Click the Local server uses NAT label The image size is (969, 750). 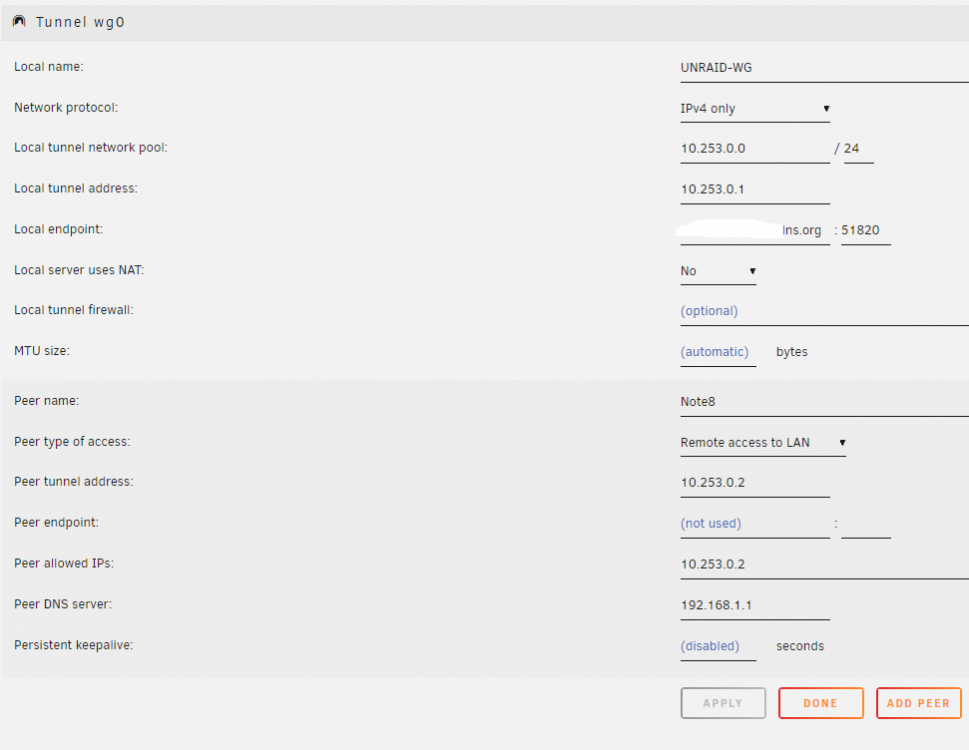click(x=79, y=270)
